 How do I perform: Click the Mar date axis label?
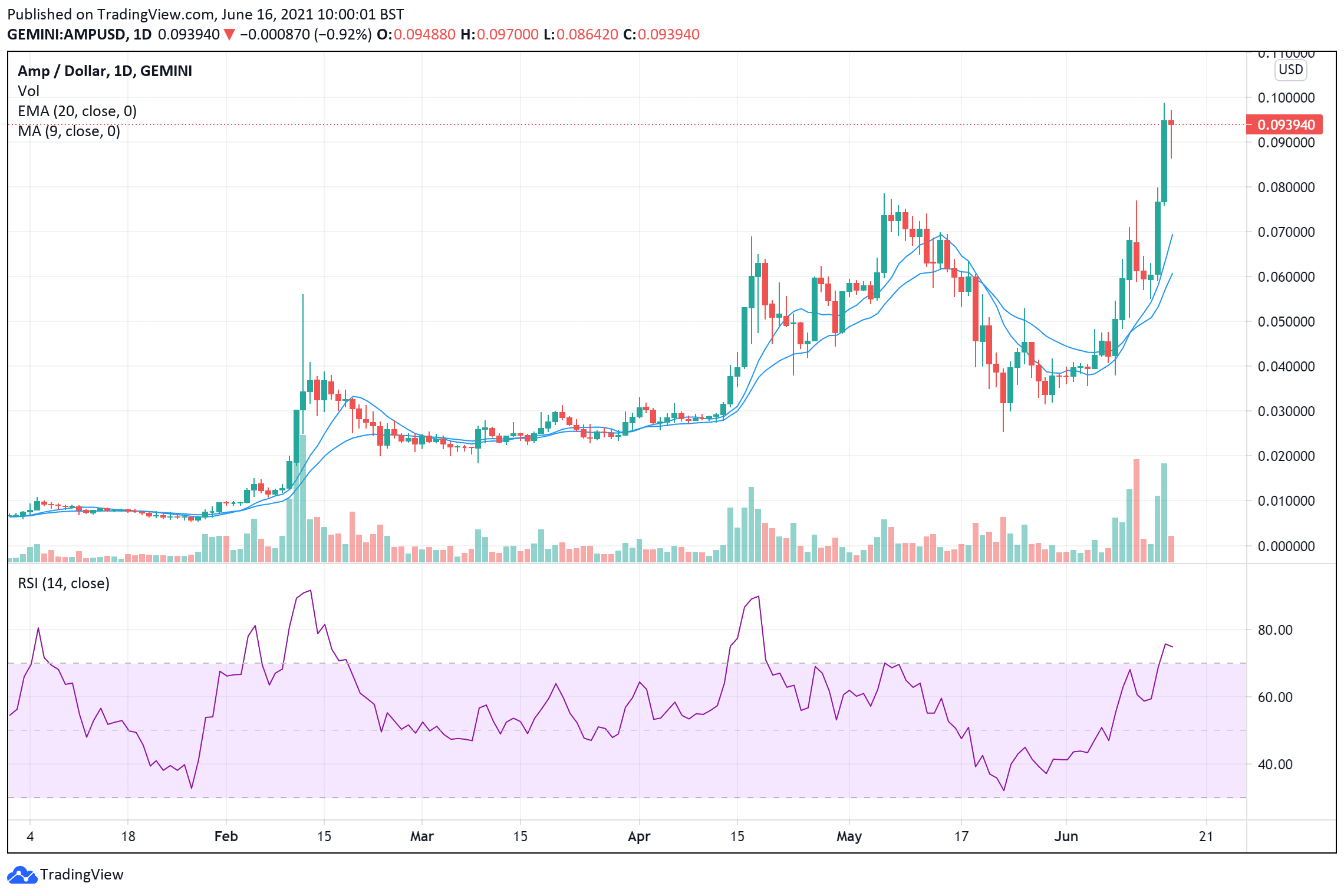(x=422, y=836)
